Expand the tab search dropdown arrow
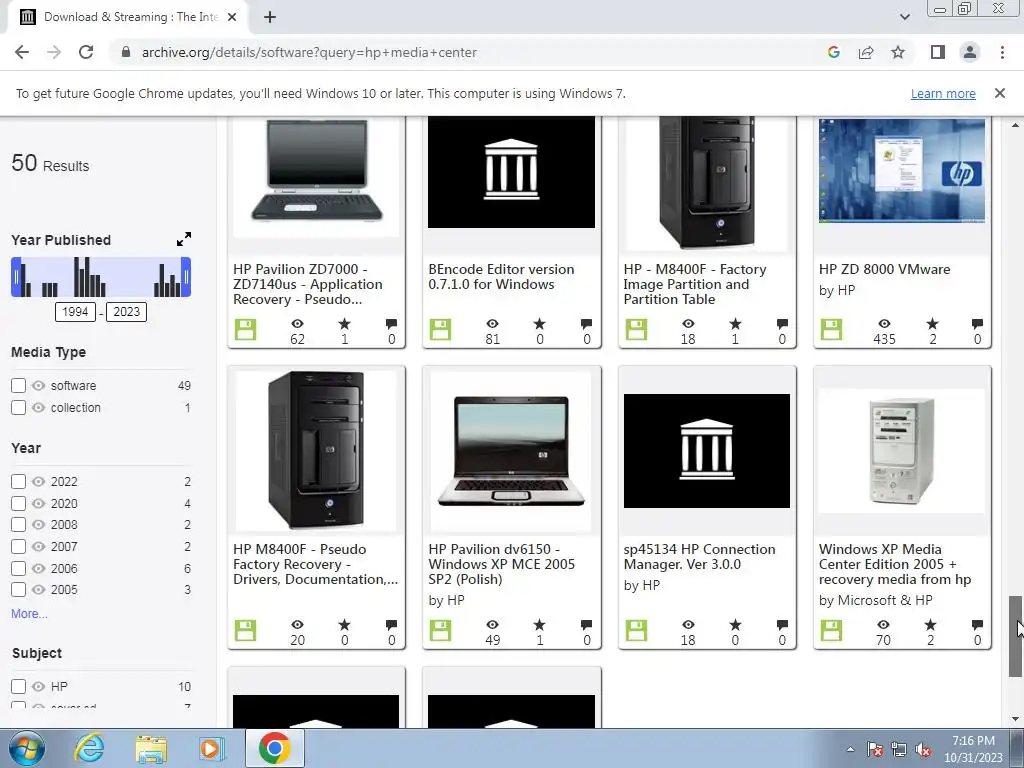1024x768 pixels. pos(904,17)
